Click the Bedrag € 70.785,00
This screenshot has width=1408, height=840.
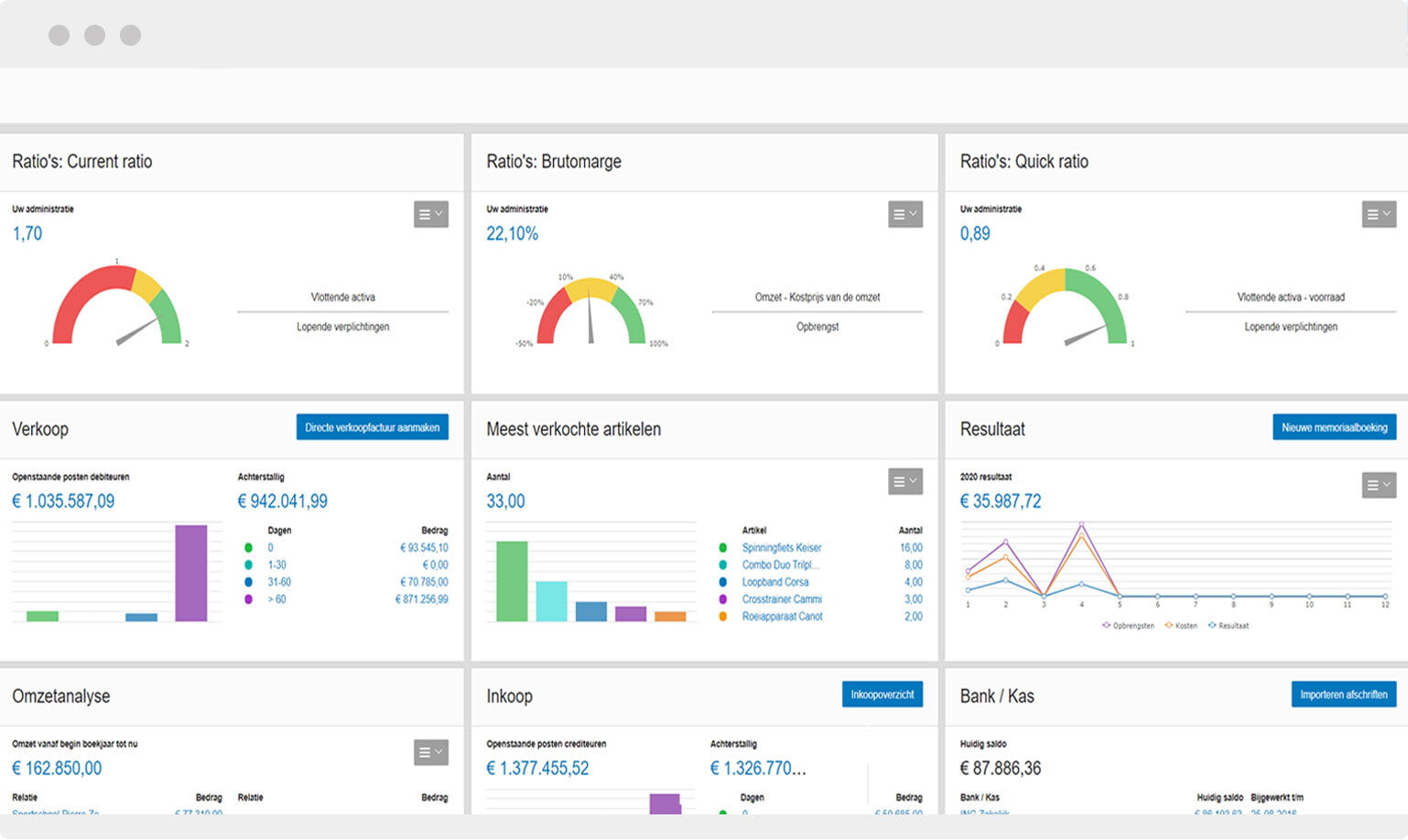[x=424, y=582]
